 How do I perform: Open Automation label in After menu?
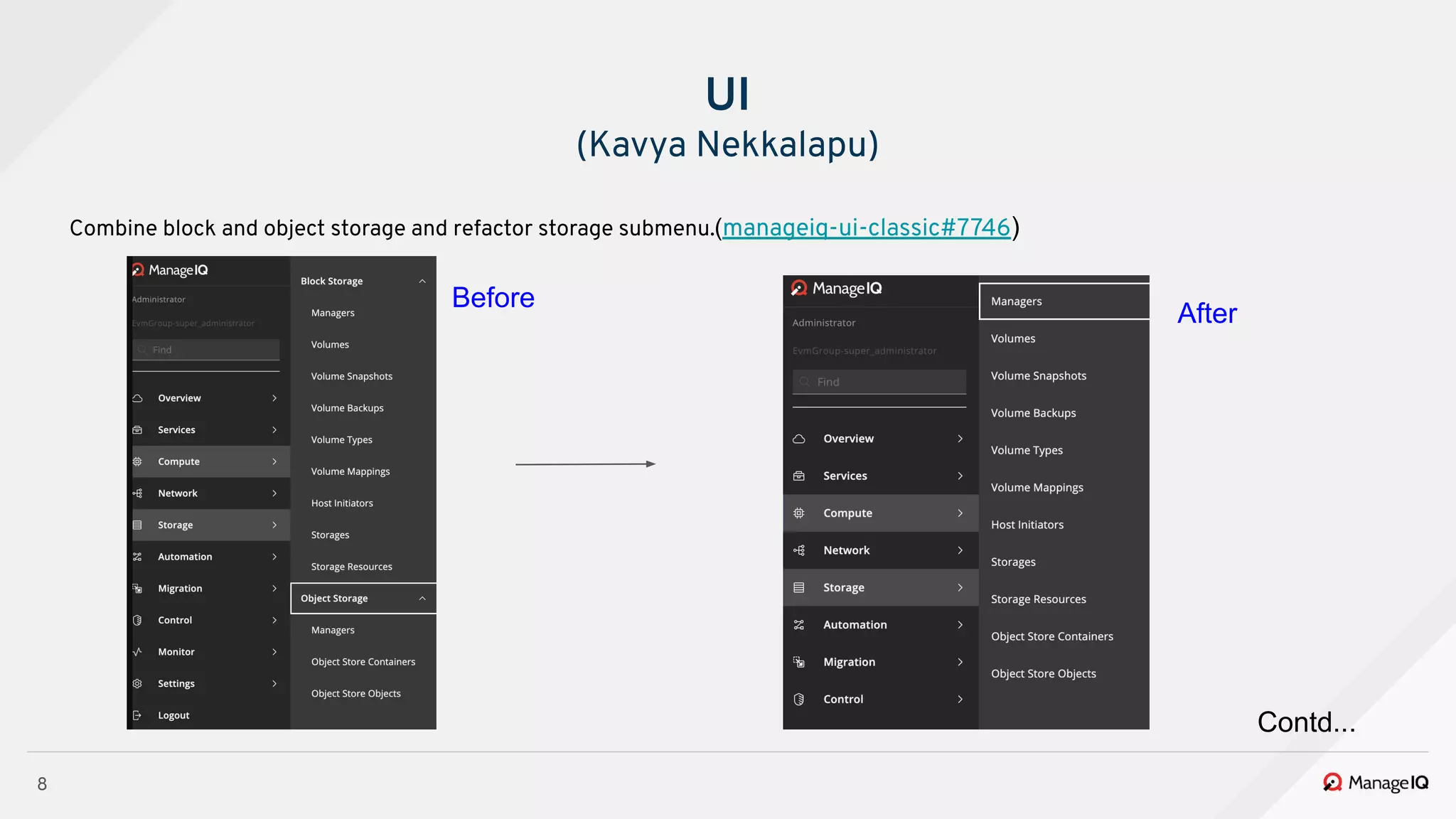click(855, 625)
